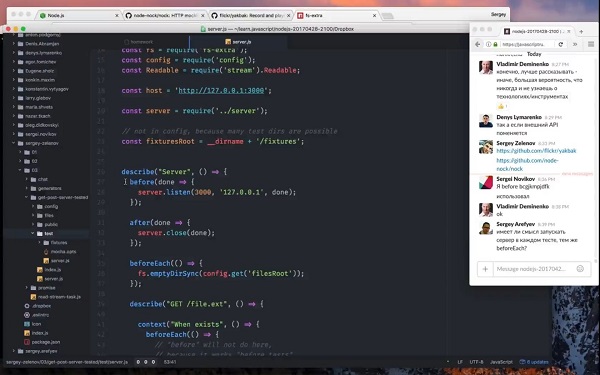The height and width of the screenshot is (375, 600).
Task: Close the fs-extra browser tab
Action: 374,16
